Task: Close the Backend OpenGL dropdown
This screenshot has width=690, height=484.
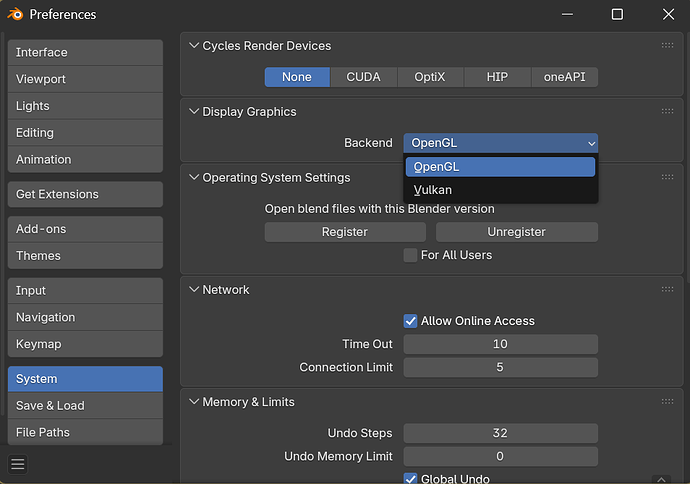Action: coord(500,143)
